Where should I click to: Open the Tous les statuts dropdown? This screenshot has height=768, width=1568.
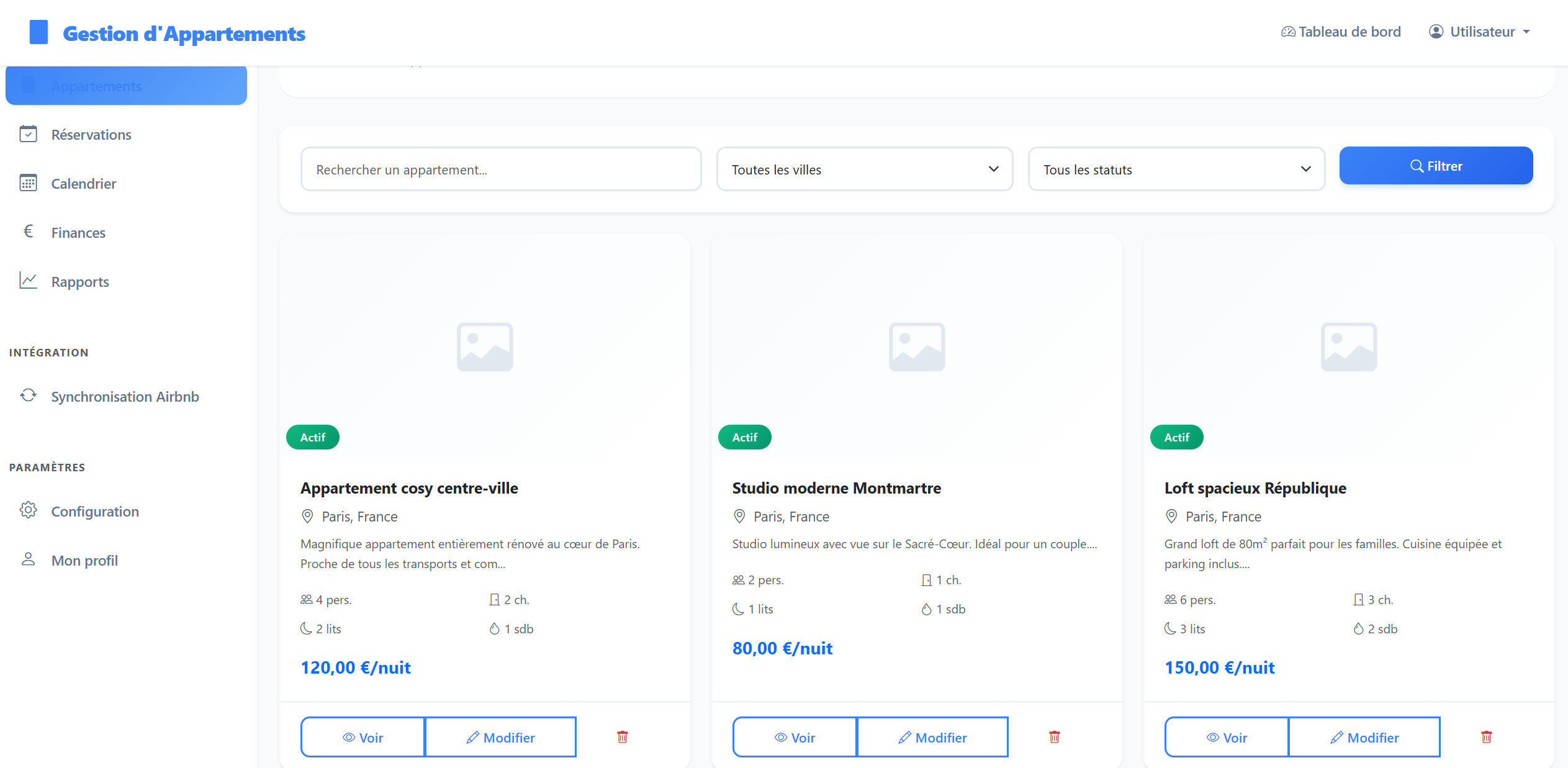pos(1176,169)
